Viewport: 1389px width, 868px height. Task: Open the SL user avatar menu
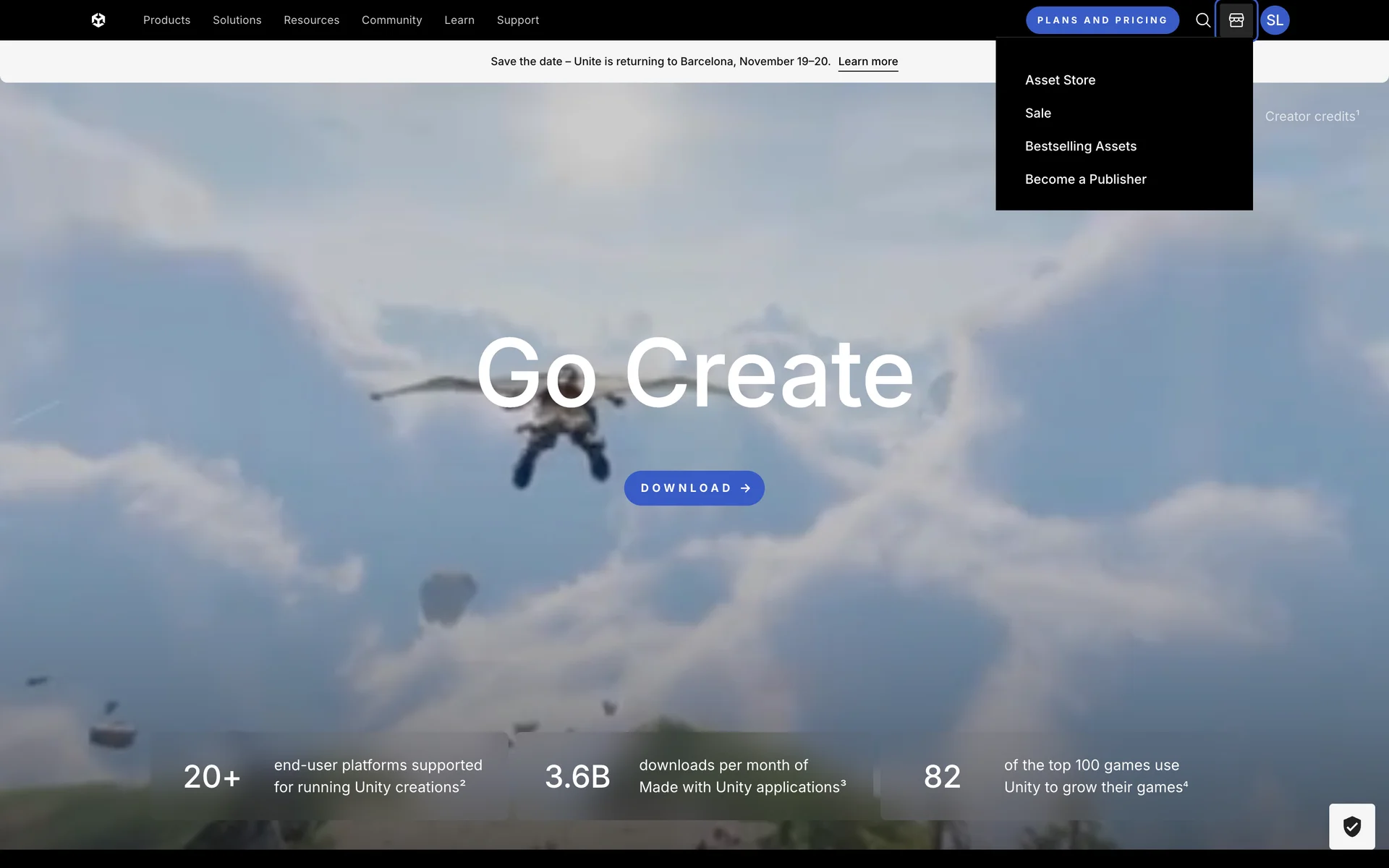click(x=1275, y=20)
